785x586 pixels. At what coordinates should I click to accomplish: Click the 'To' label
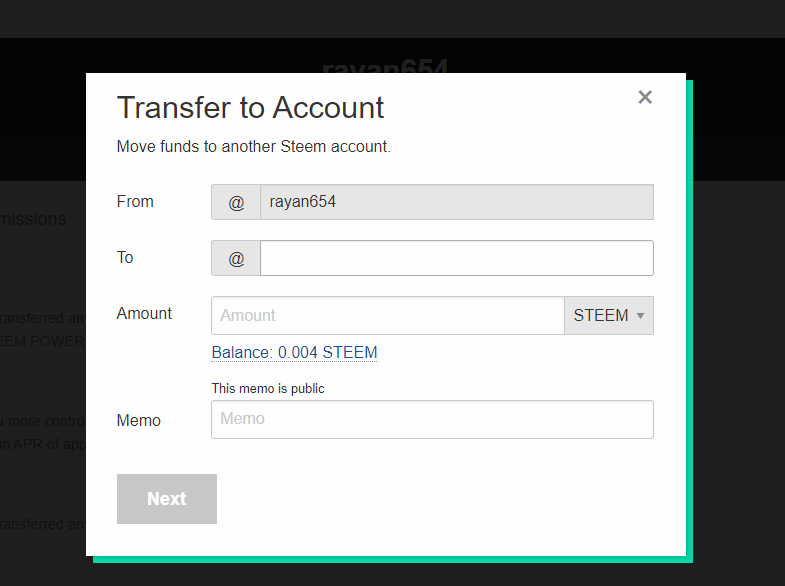pyautogui.click(x=125, y=257)
